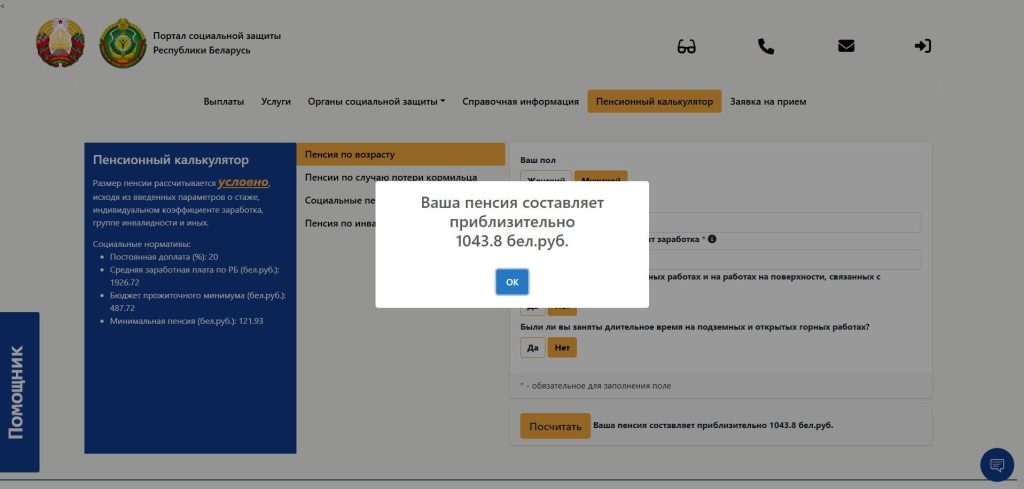Open "Заявка на прием" menu item

pos(768,101)
